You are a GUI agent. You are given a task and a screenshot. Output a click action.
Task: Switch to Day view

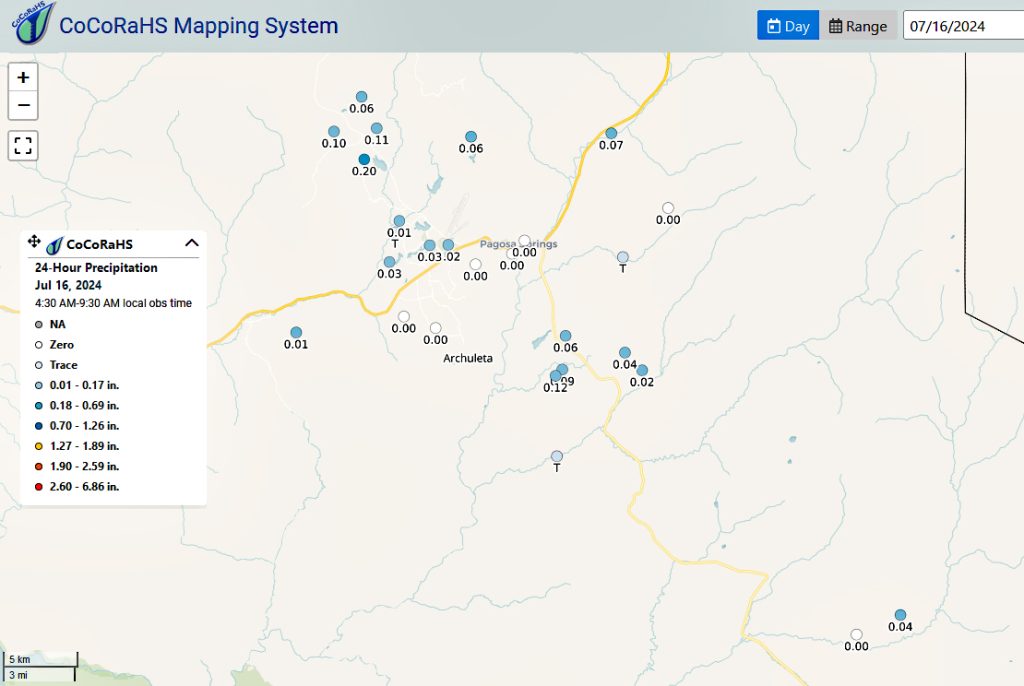788,26
